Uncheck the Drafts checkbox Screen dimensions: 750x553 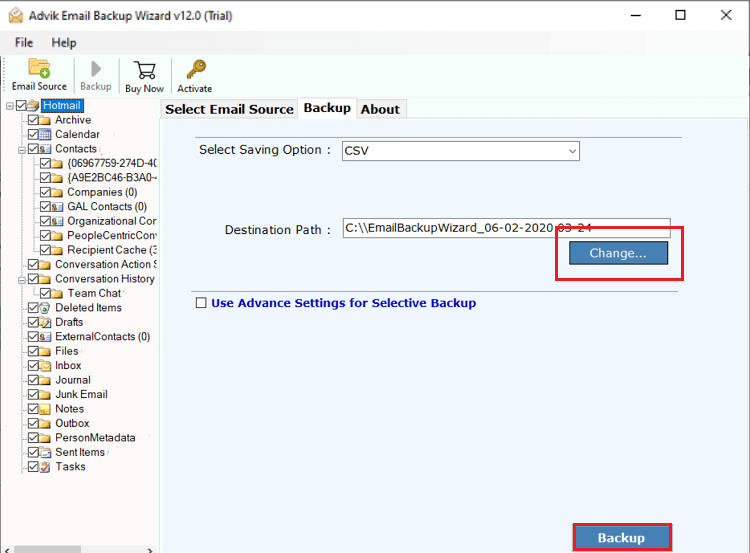(33, 322)
